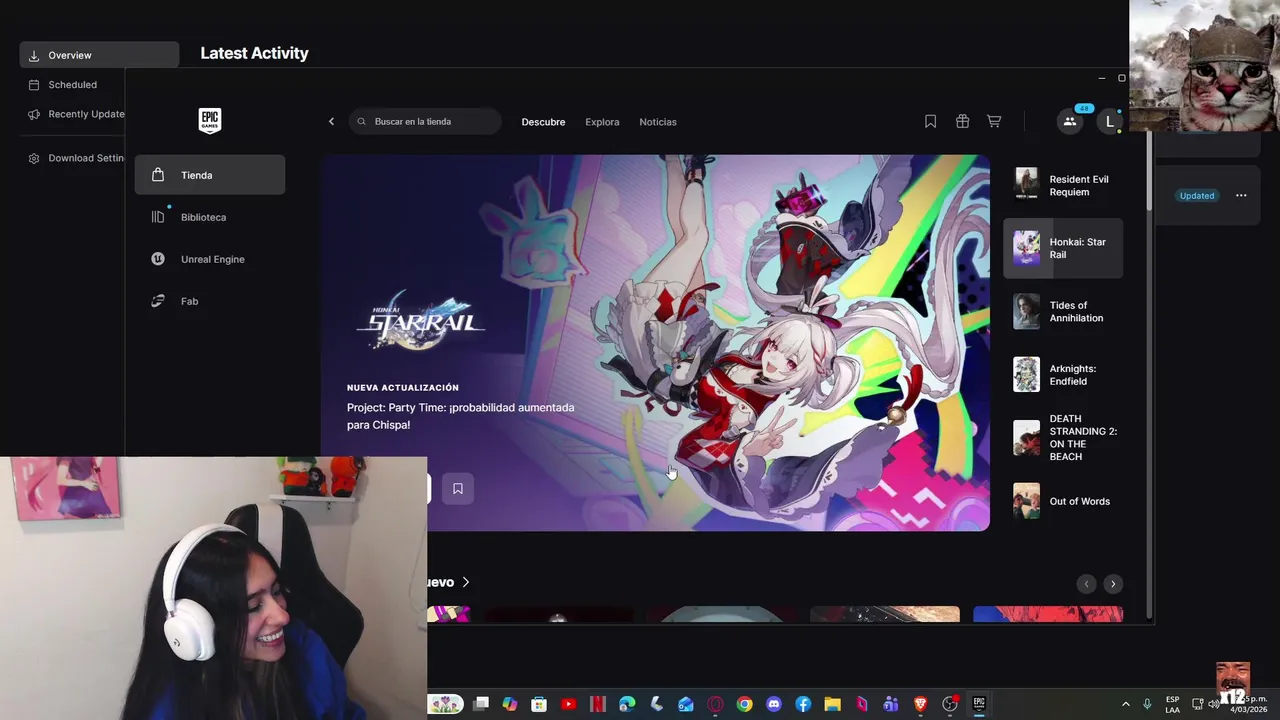Viewport: 1280px width, 720px height.
Task: Expand the section heading chevron
Action: coord(466,582)
